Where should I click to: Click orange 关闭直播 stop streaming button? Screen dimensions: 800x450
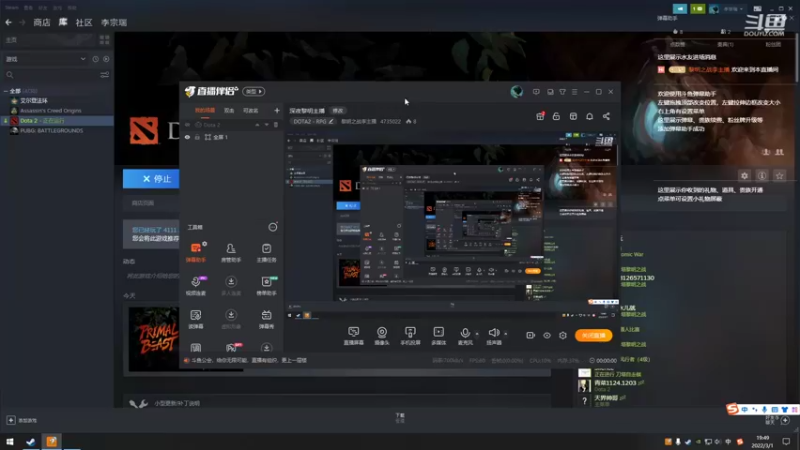[593, 335]
